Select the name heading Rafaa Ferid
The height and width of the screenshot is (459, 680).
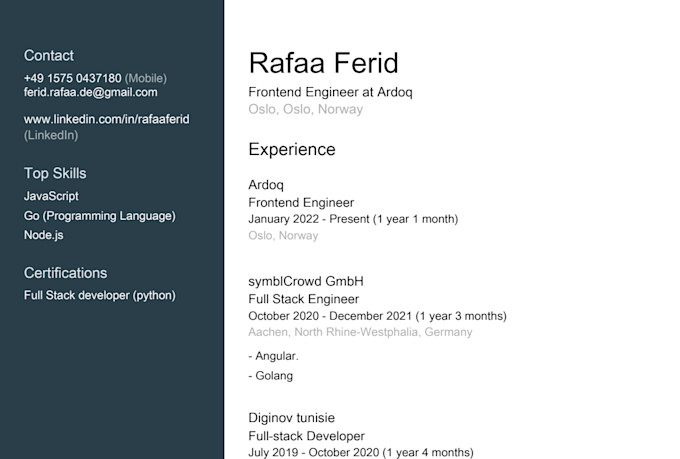click(x=324, y=63)
